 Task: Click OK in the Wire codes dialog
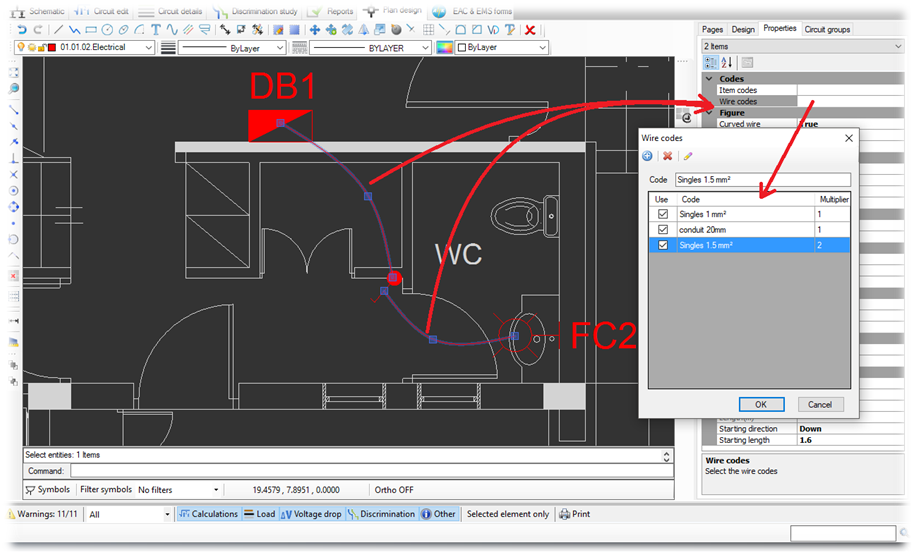(761, 405)
